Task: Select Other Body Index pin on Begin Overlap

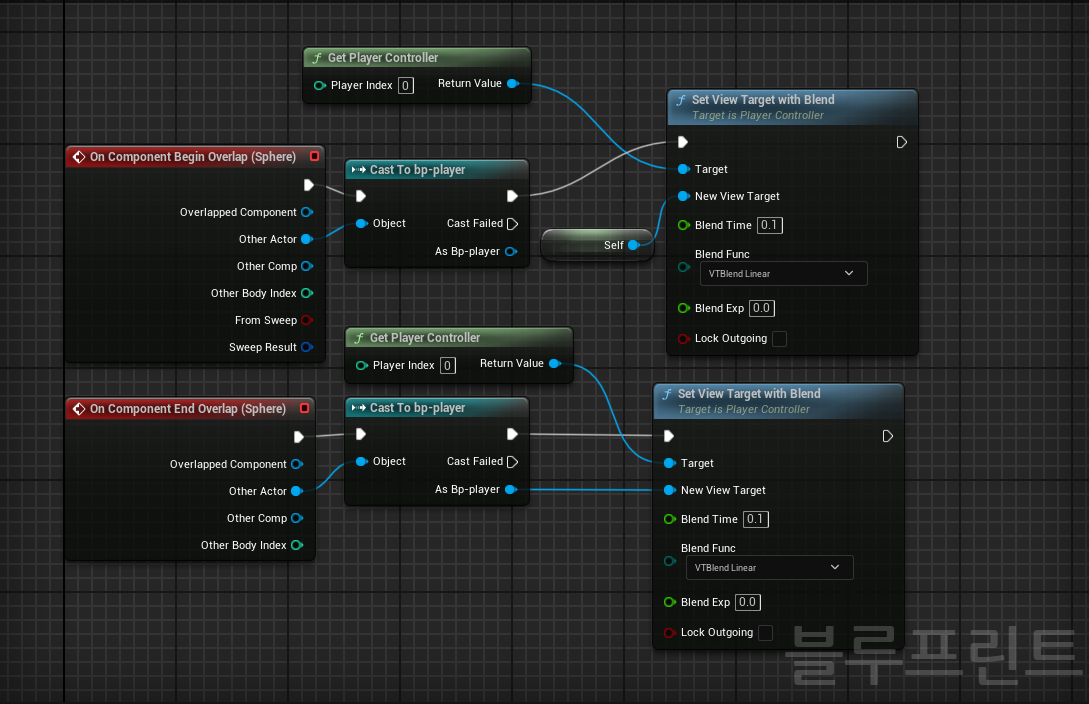Action: pyautogui.click(x=307, y=293)
